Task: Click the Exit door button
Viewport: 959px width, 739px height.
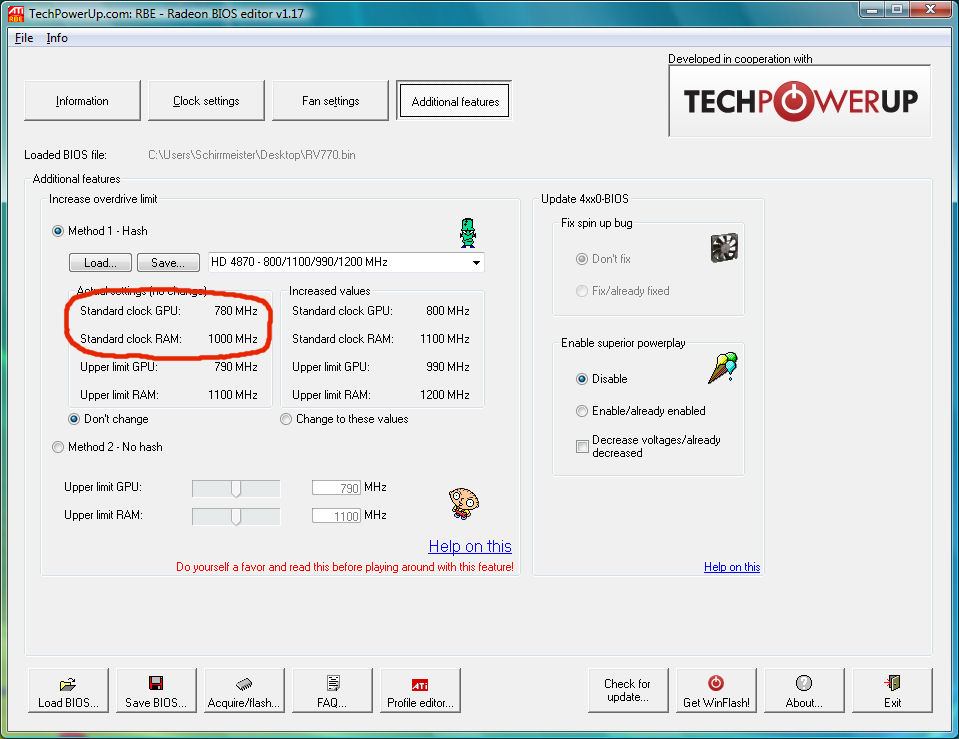Action: click(x=892, y=691)
